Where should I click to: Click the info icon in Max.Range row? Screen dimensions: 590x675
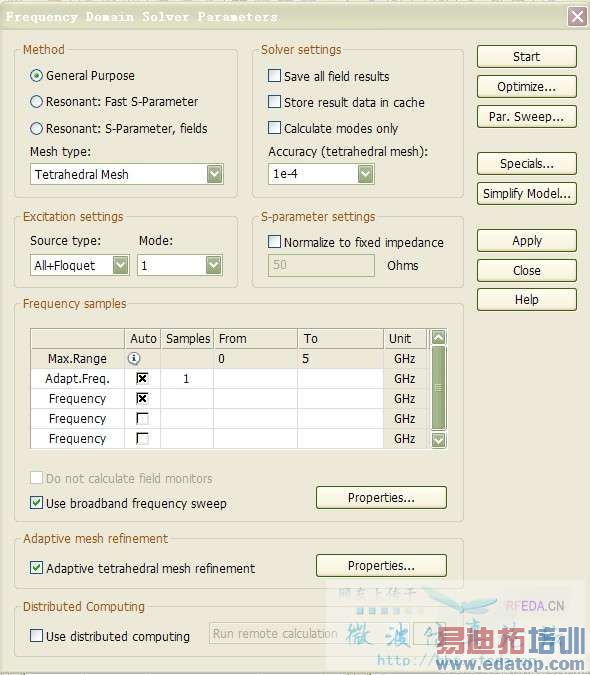[134, 358]
